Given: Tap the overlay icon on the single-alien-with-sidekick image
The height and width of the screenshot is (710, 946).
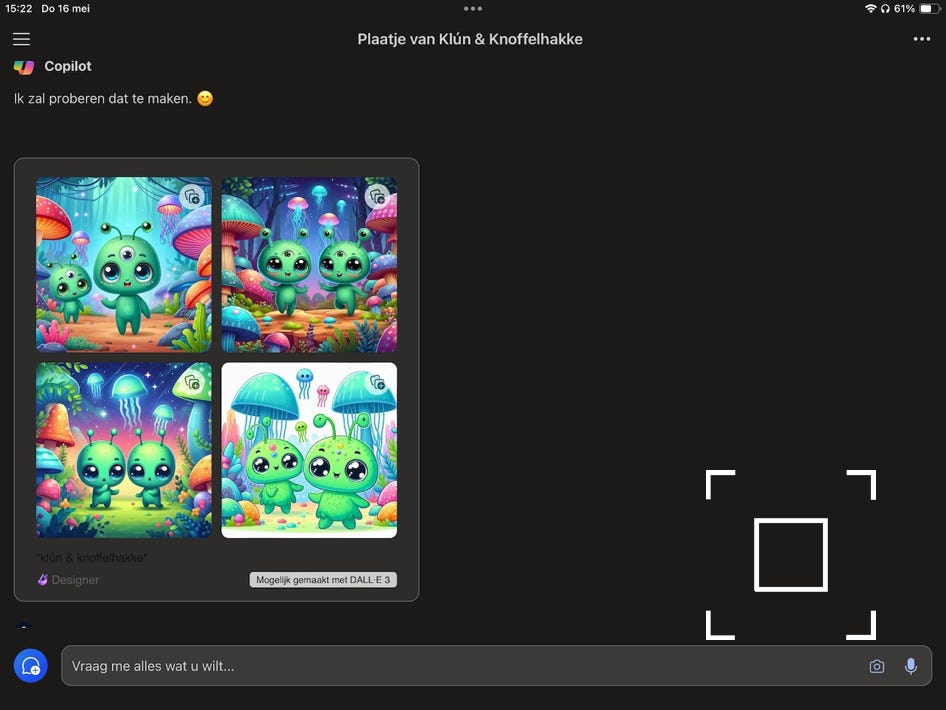Looking at the screenshot, I should pyautogui.click(x=192, y=197).
